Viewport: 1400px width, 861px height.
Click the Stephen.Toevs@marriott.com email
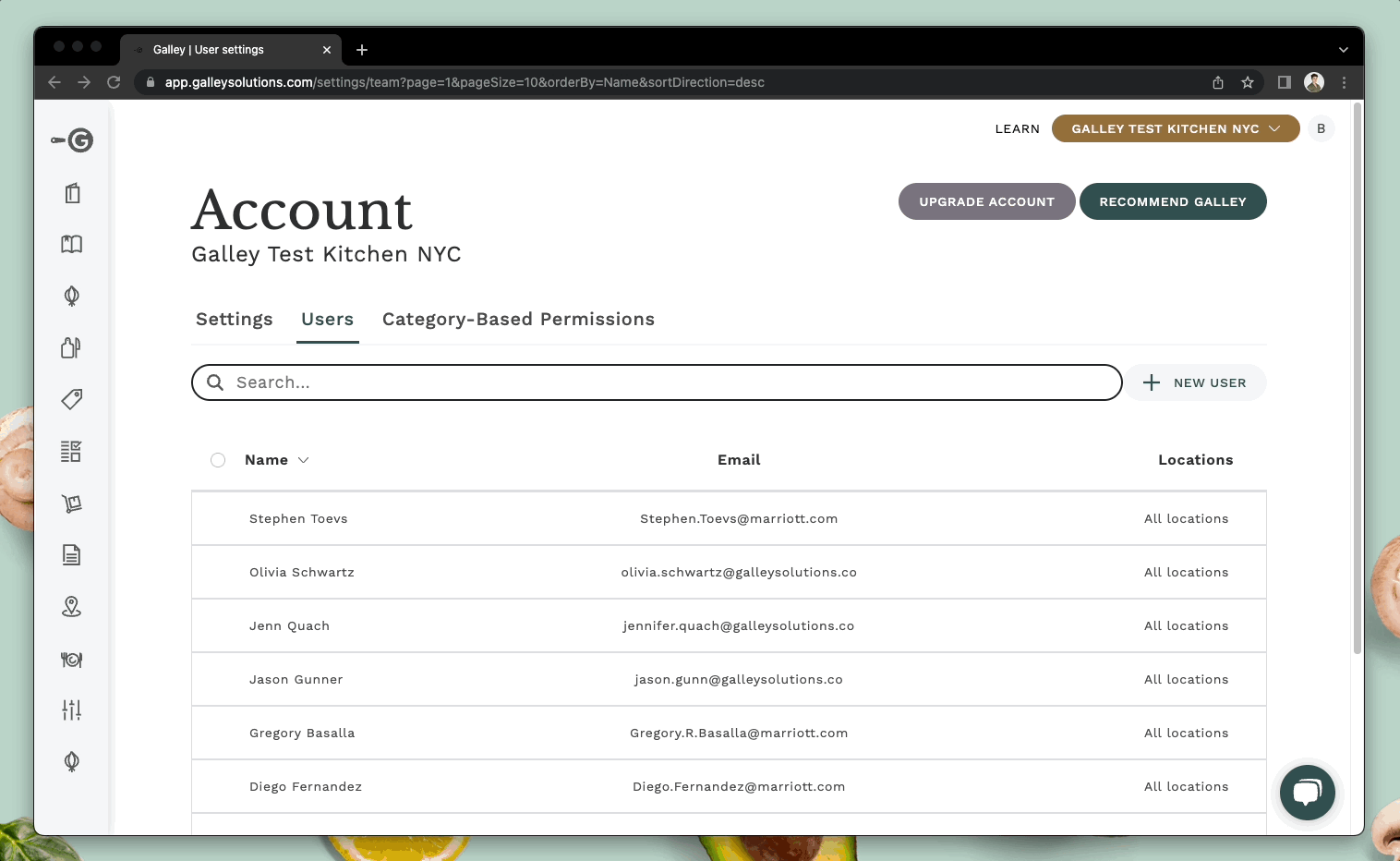click(x=739, y=518)
